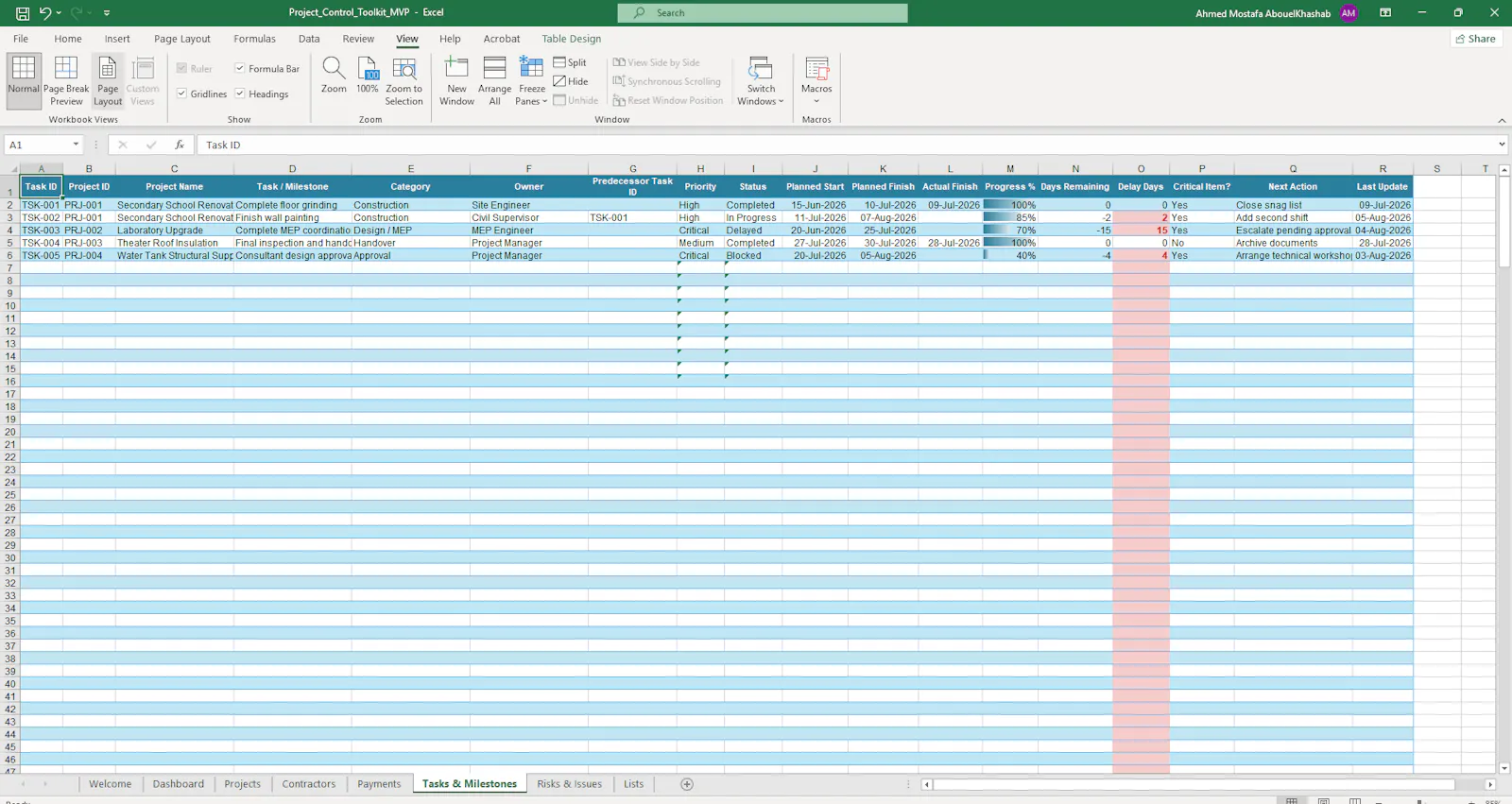Screen dimensions: 1512x804
Task: Open the Contractors sheet tab
Action: coord(309,784)
